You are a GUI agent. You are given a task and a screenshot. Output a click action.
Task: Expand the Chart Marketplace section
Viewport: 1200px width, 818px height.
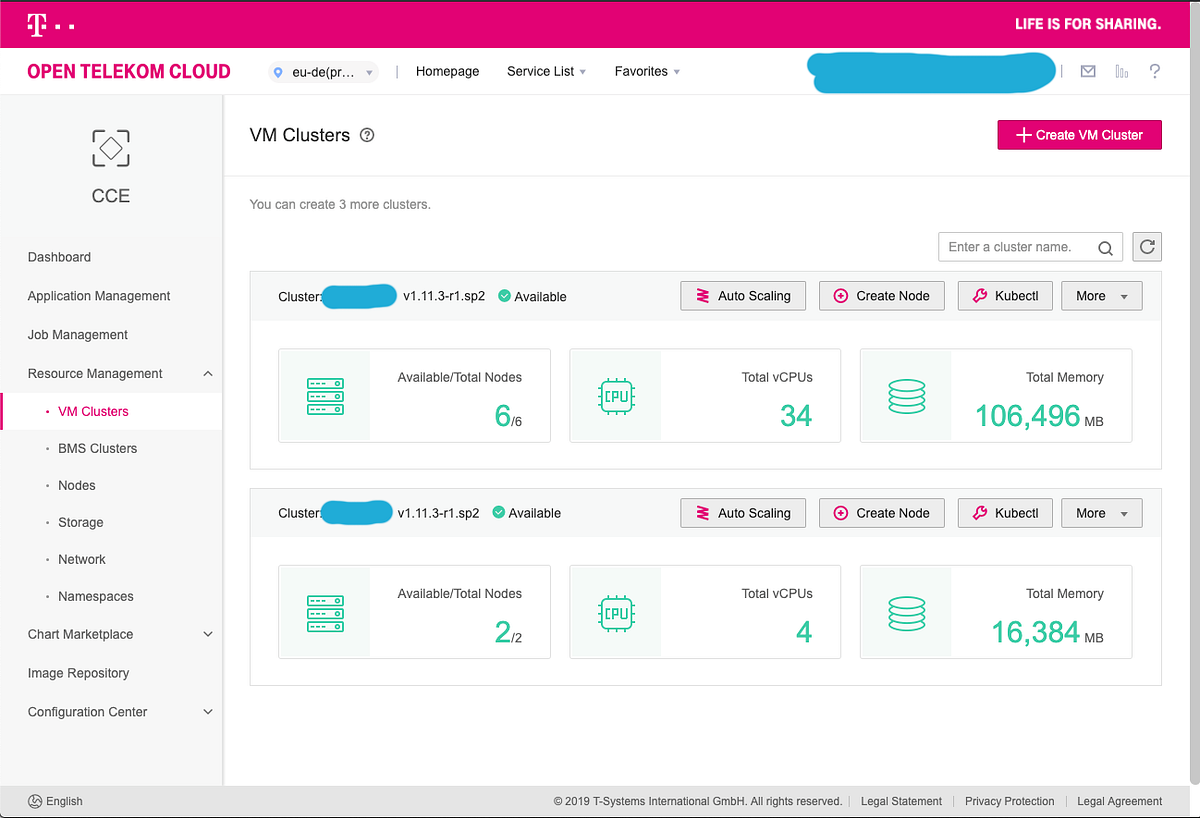(208, 634)
